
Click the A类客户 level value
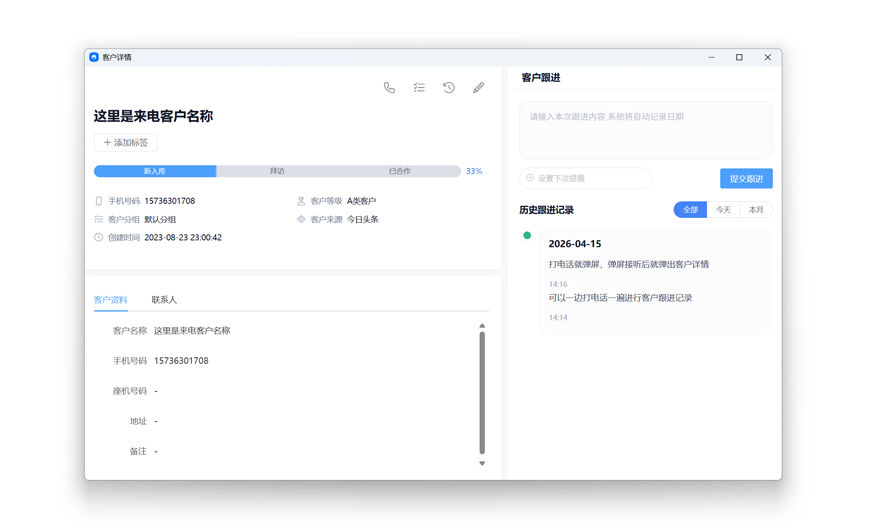click(361, 201)
